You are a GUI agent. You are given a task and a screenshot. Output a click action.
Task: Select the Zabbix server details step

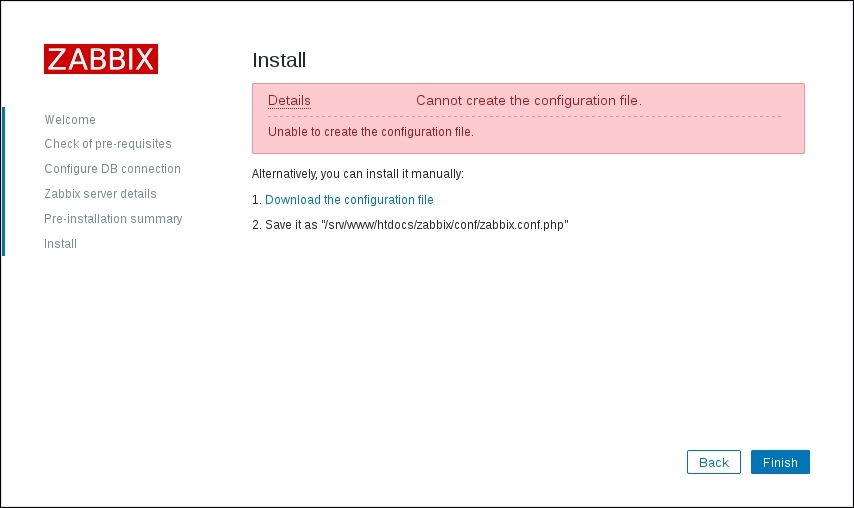(100, 194)
